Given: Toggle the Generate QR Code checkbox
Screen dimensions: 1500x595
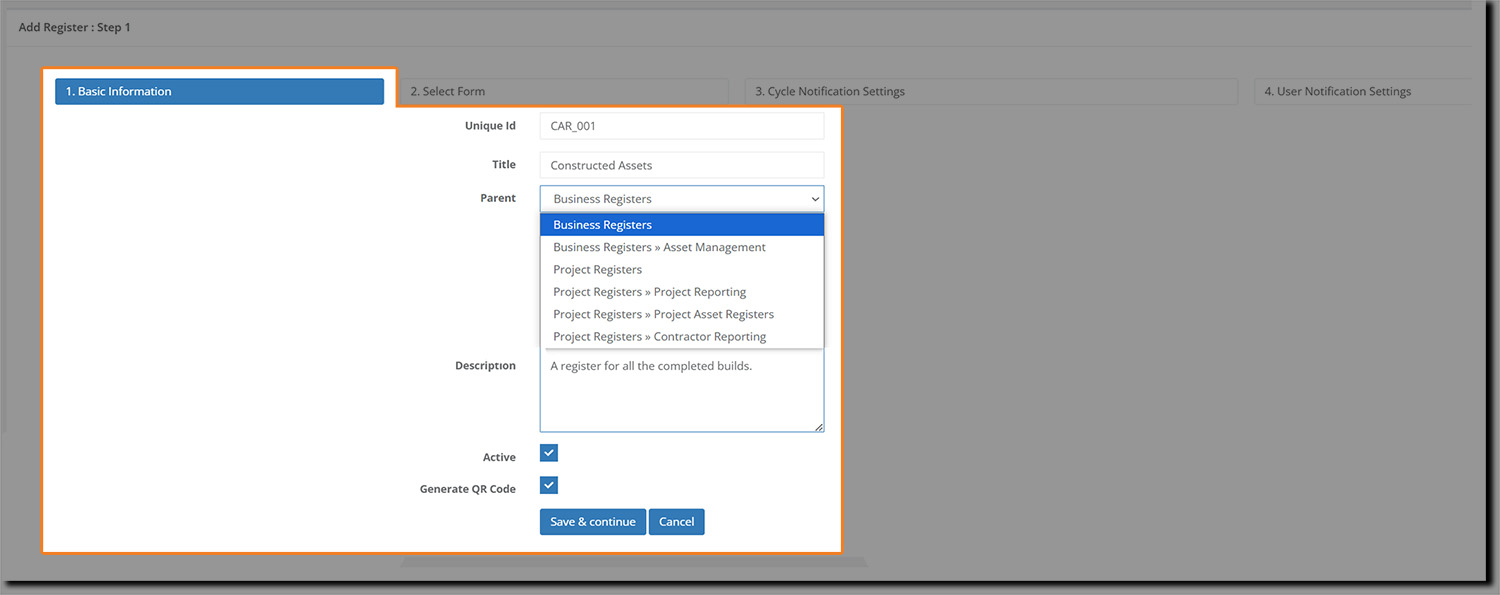Looking at the screenshot, I should pos(549,486).
